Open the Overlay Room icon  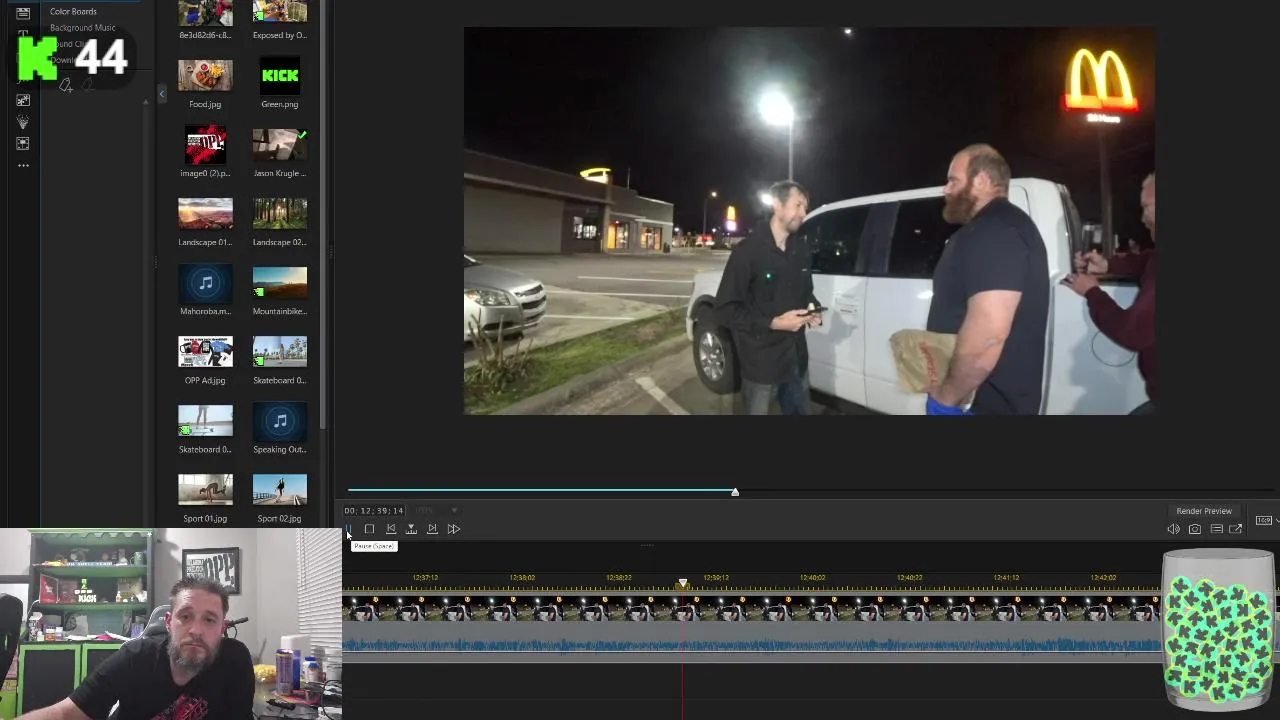click(23, 143)
